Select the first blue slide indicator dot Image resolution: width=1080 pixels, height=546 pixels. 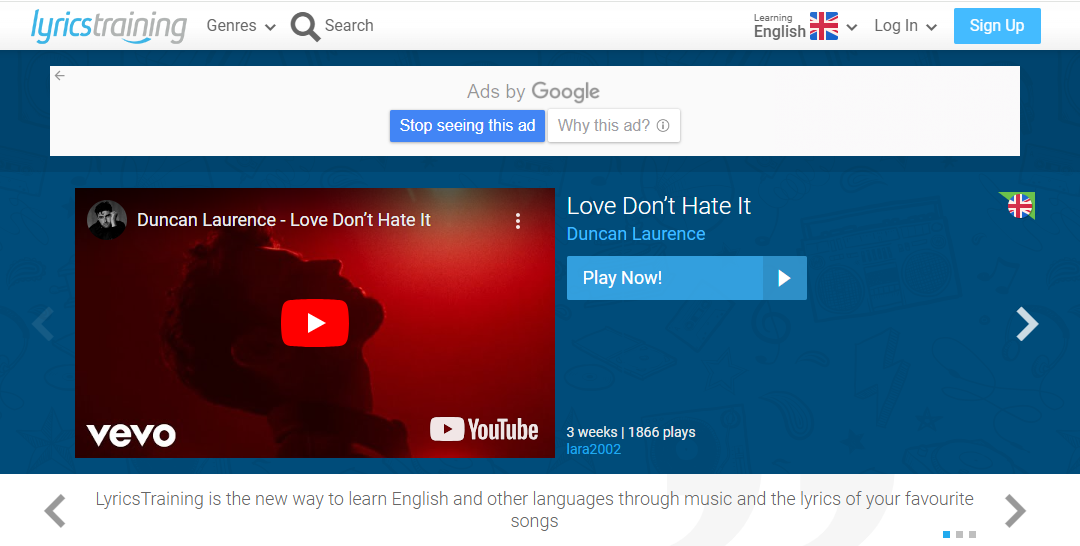coord(946,534)
